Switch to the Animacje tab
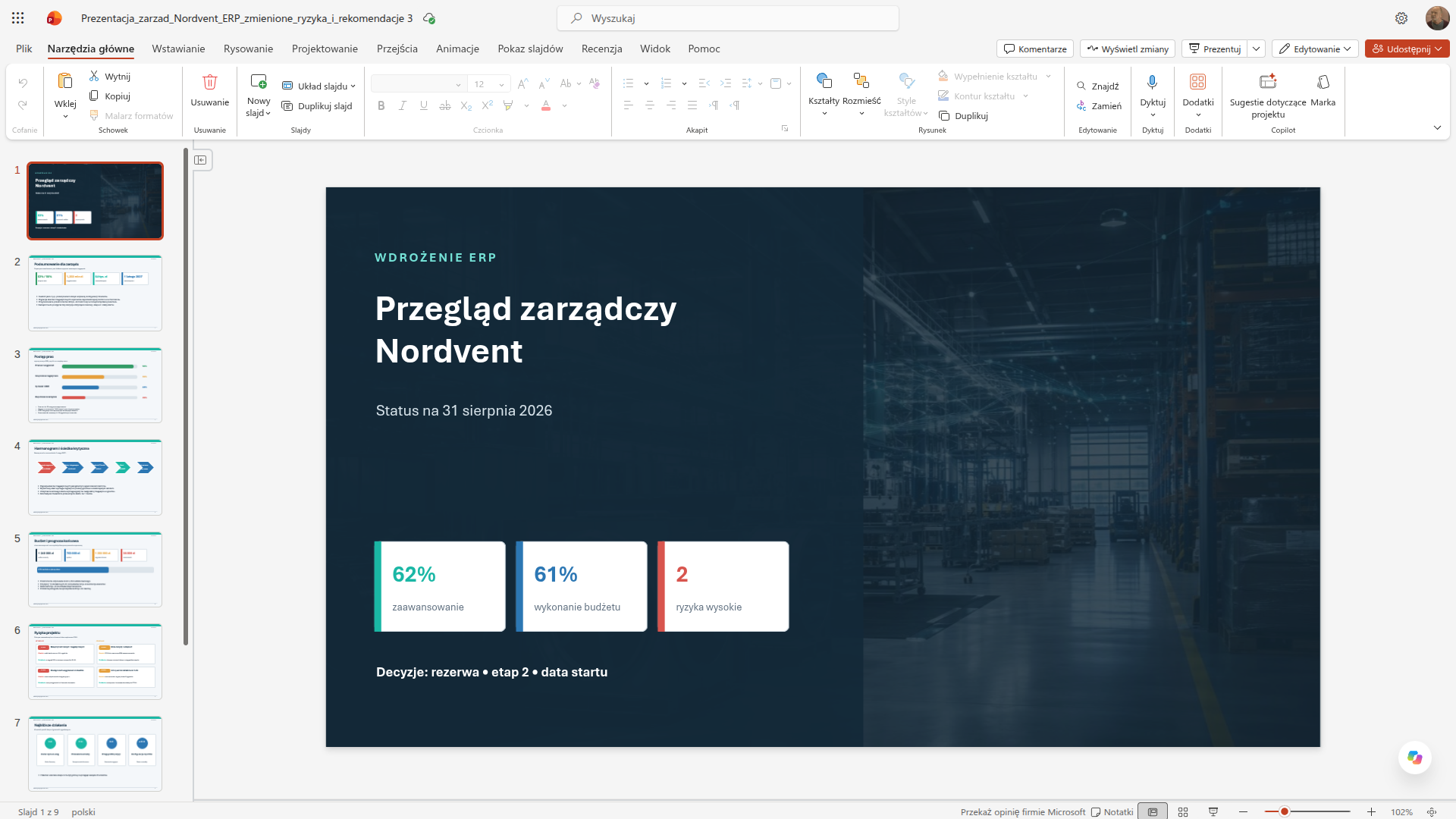This screenshot has width=1456, height=819. [457, 49]
